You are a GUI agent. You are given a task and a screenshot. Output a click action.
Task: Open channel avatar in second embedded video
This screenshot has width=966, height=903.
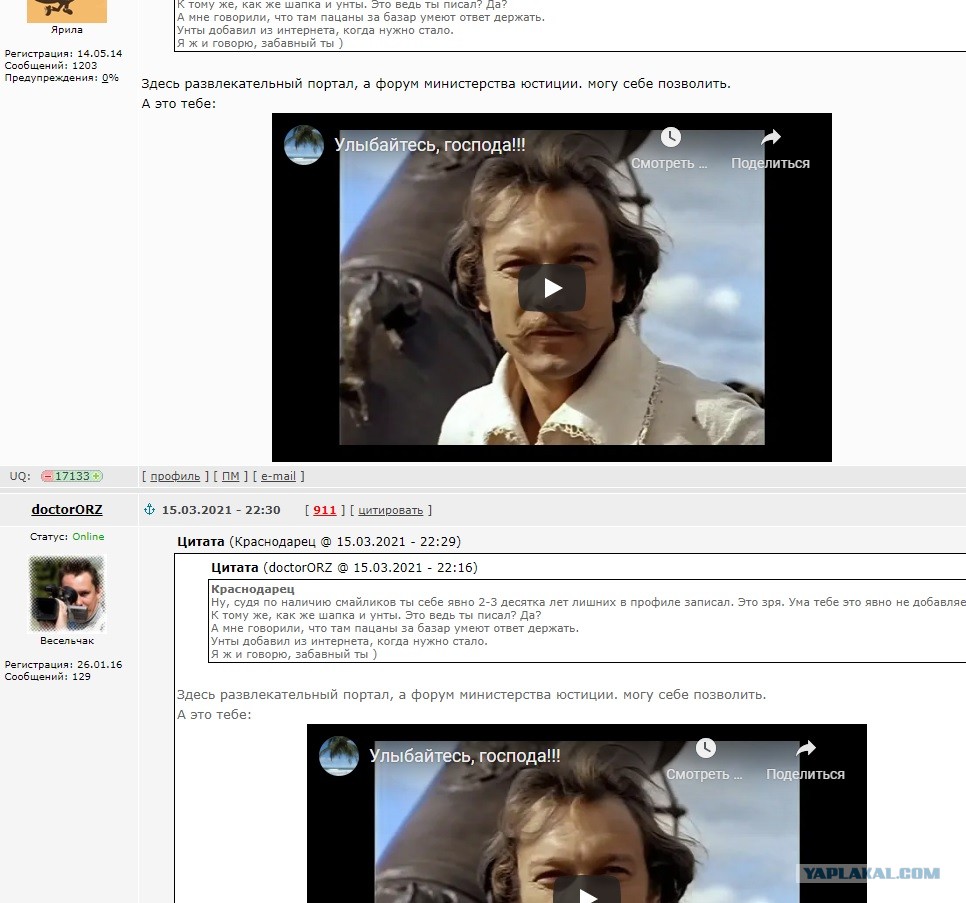pyautogui.click(x=339, y=756)
